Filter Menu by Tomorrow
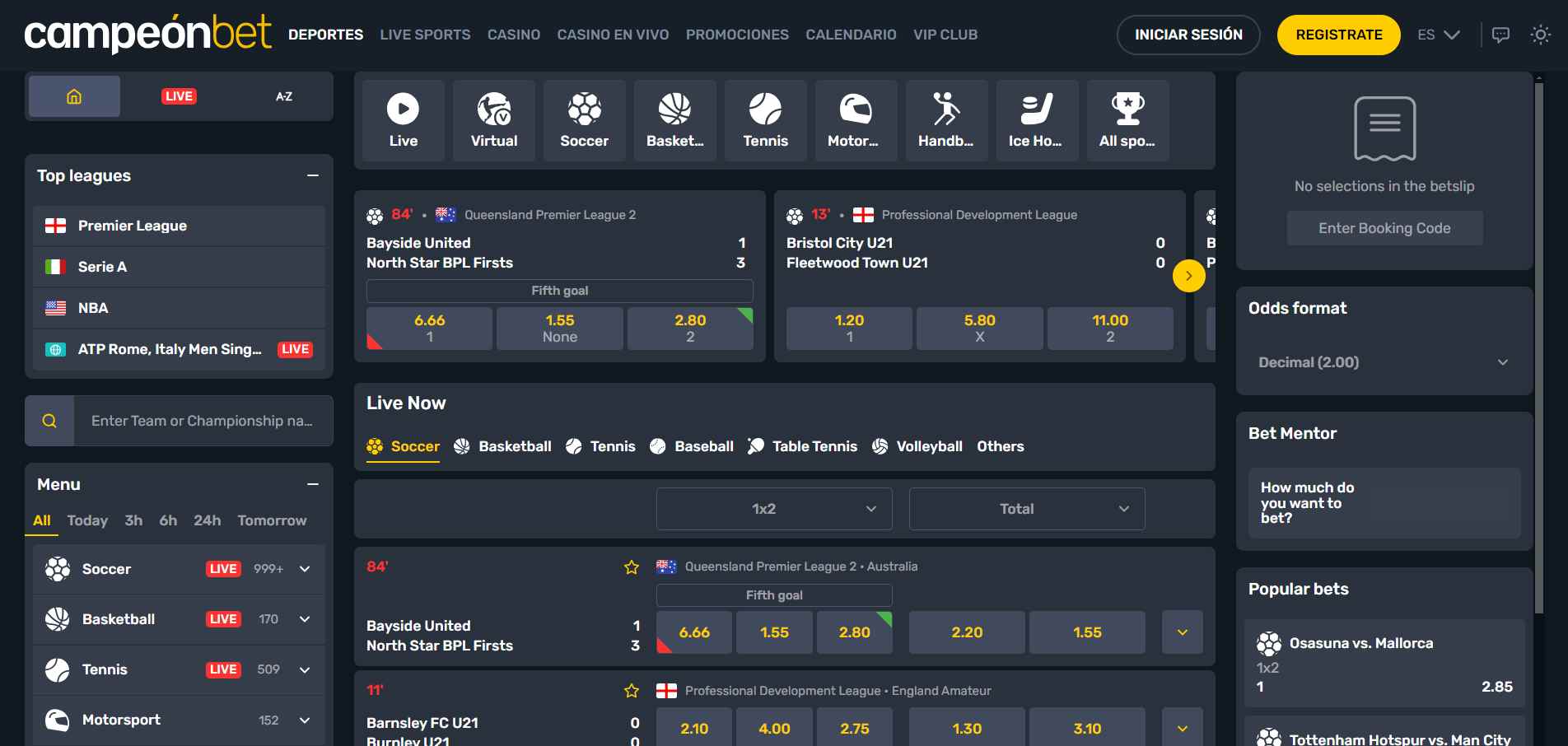The image size is (1568, 746). (272, 520)
